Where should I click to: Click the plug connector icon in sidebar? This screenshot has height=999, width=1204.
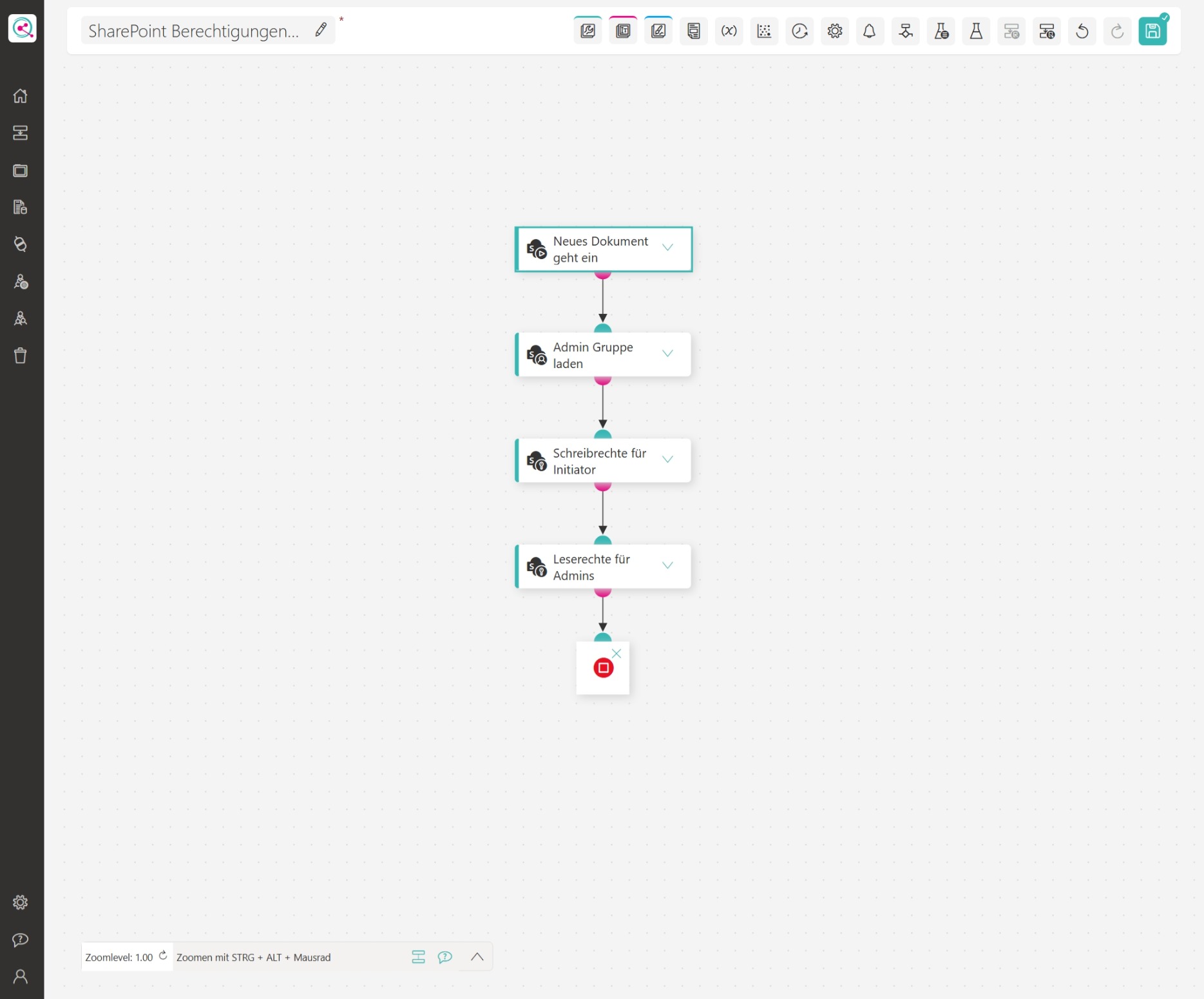21,244
